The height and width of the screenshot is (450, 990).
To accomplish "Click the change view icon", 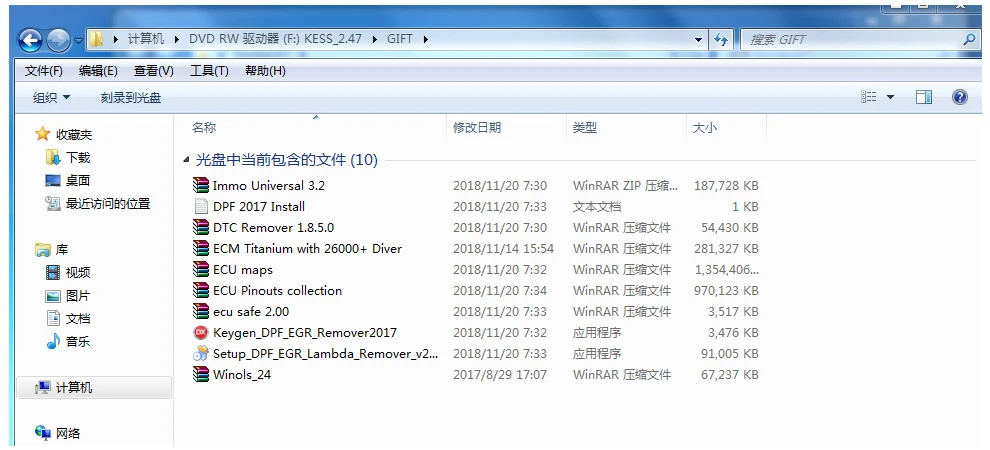I will [x=869, y=97].
